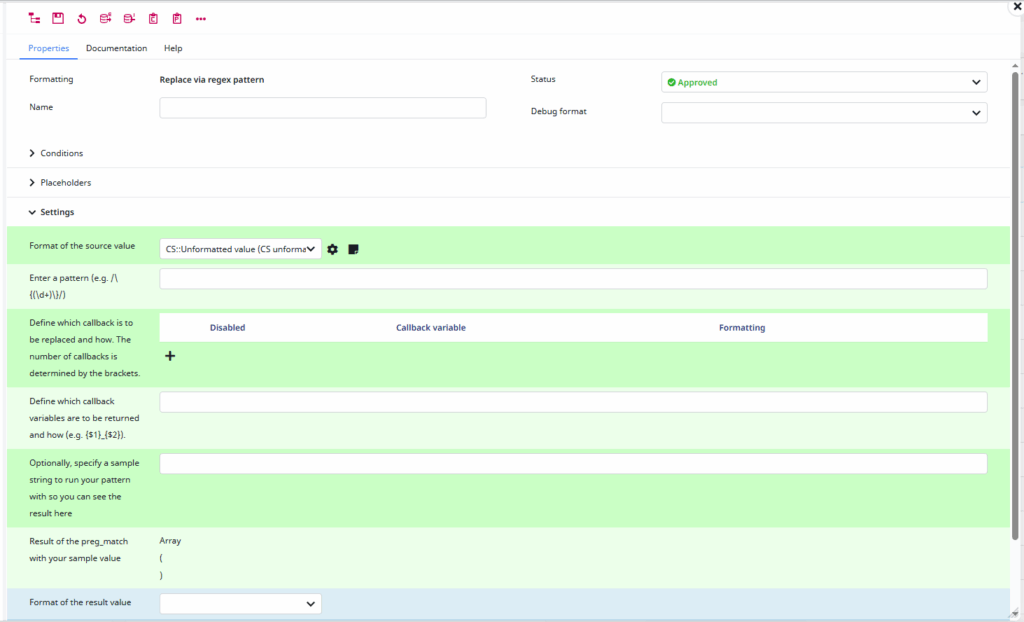Click the Name input field
1024x622 pixels.
tap(322, 107)
